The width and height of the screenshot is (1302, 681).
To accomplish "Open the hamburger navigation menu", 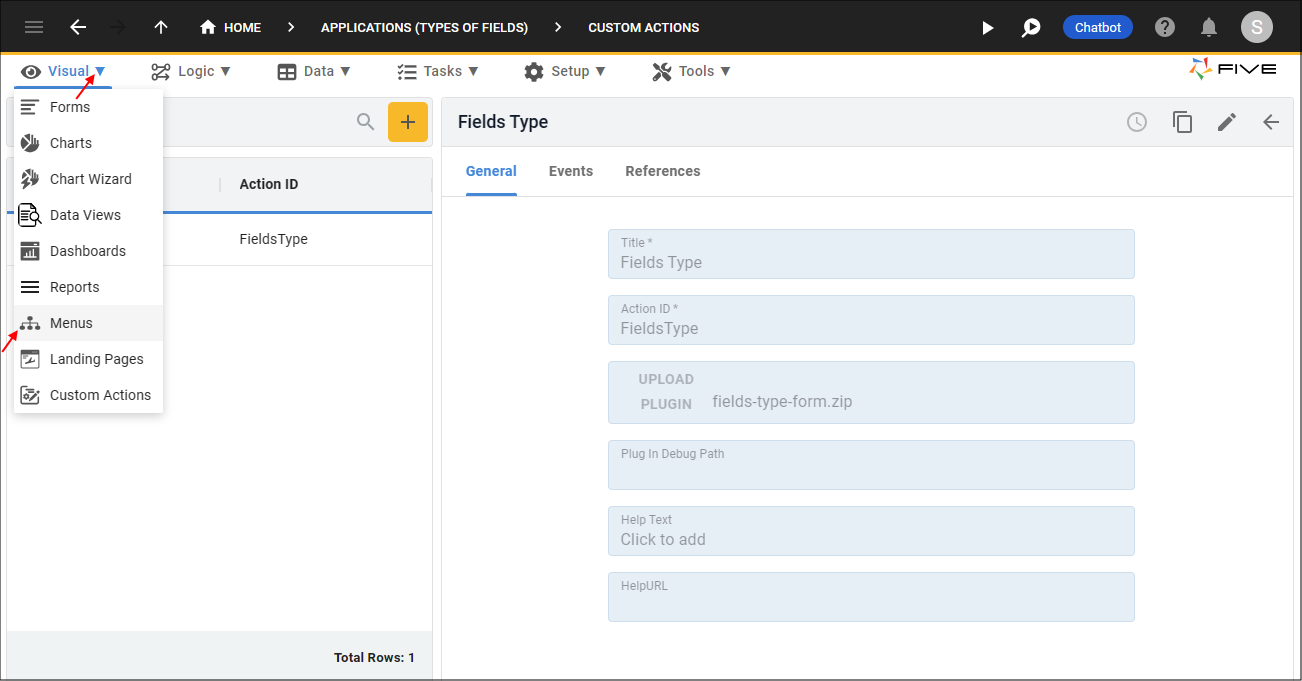I will point(34,27).
